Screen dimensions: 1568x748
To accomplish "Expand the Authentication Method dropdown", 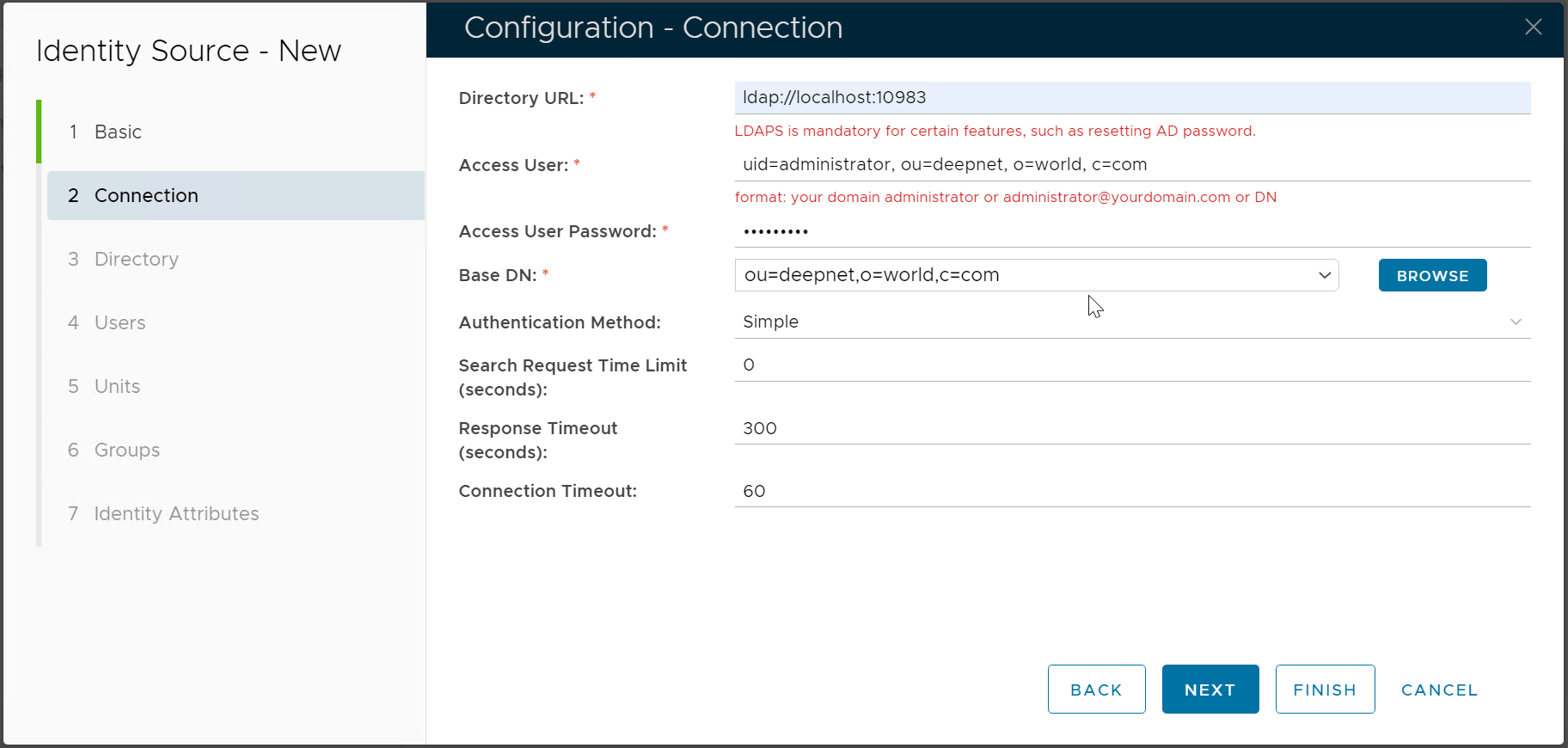I will click(x=1515, y=322).
